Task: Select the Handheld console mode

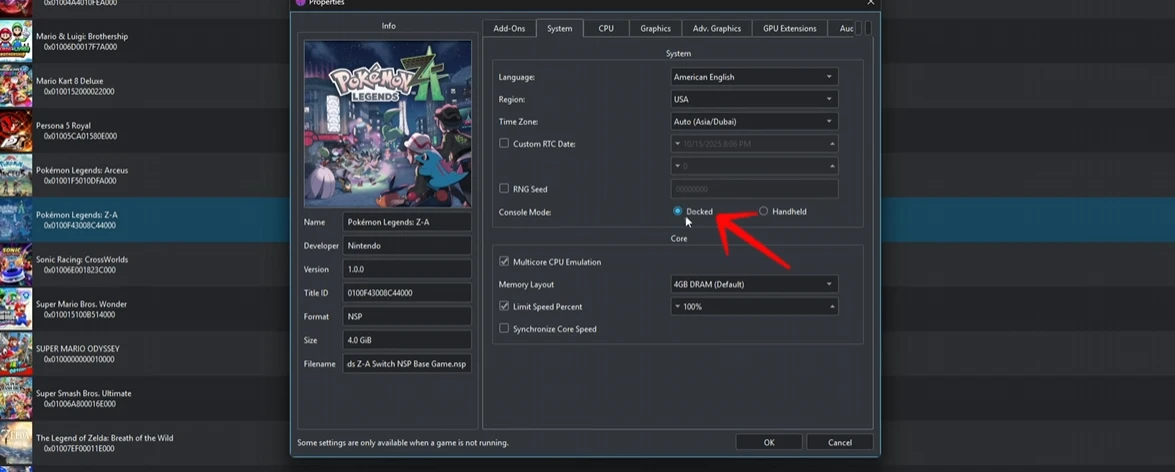Action: pyautogui.click(x=764, y=211)
